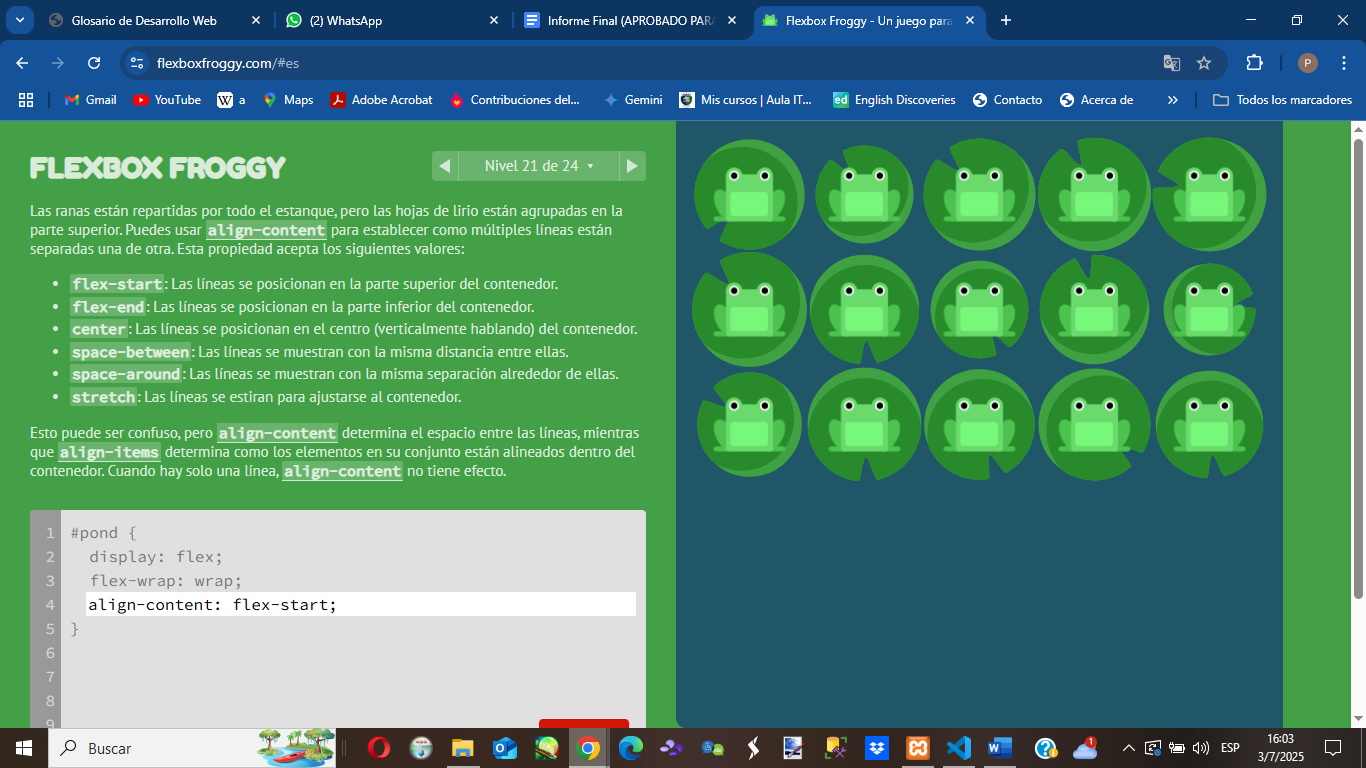Open the weather cloud notification icon

click(x=1086, y=748)
